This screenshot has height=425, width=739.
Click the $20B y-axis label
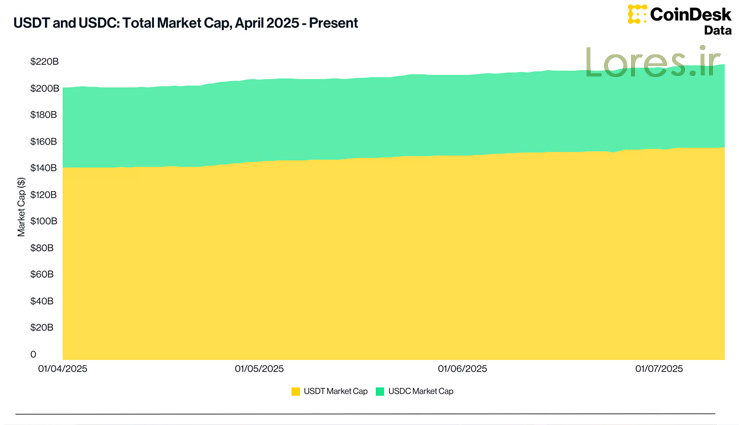coord(42,327)
